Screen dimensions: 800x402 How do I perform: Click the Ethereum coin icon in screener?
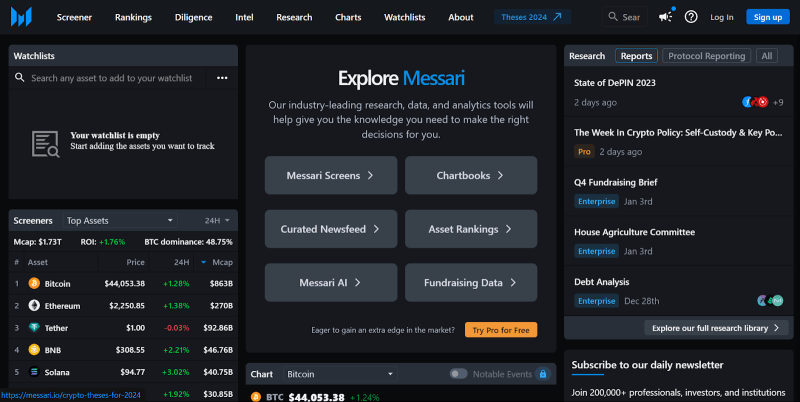click(x=34, y=306)
